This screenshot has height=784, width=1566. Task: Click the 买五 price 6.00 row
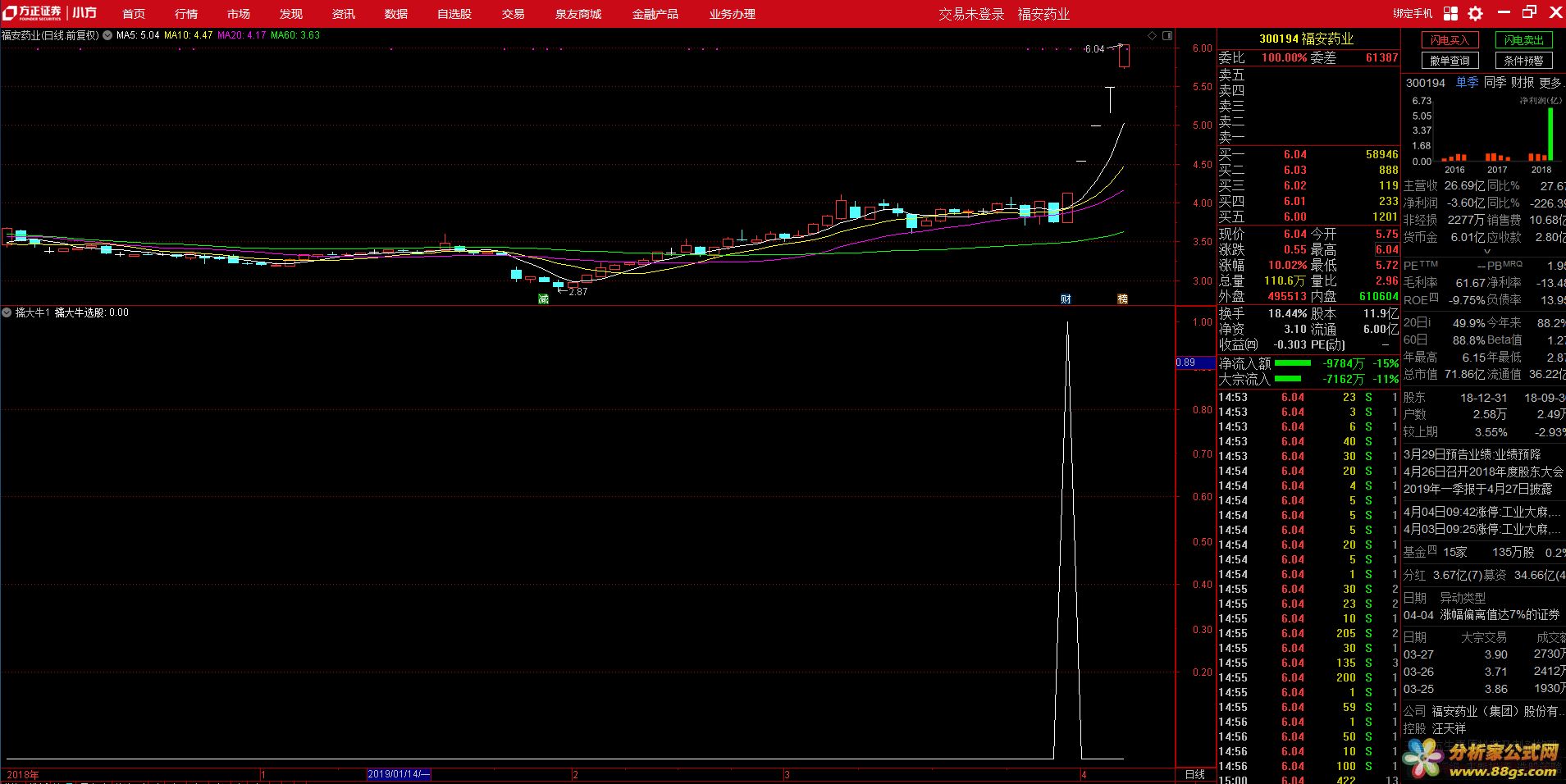(1308, 217)
